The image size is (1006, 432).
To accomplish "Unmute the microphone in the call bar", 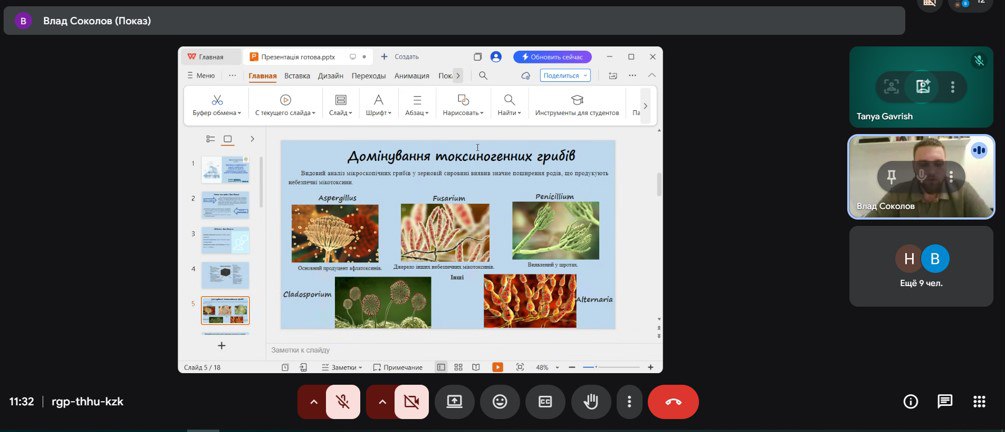I will pyautogui.click(x=342, y=402).
